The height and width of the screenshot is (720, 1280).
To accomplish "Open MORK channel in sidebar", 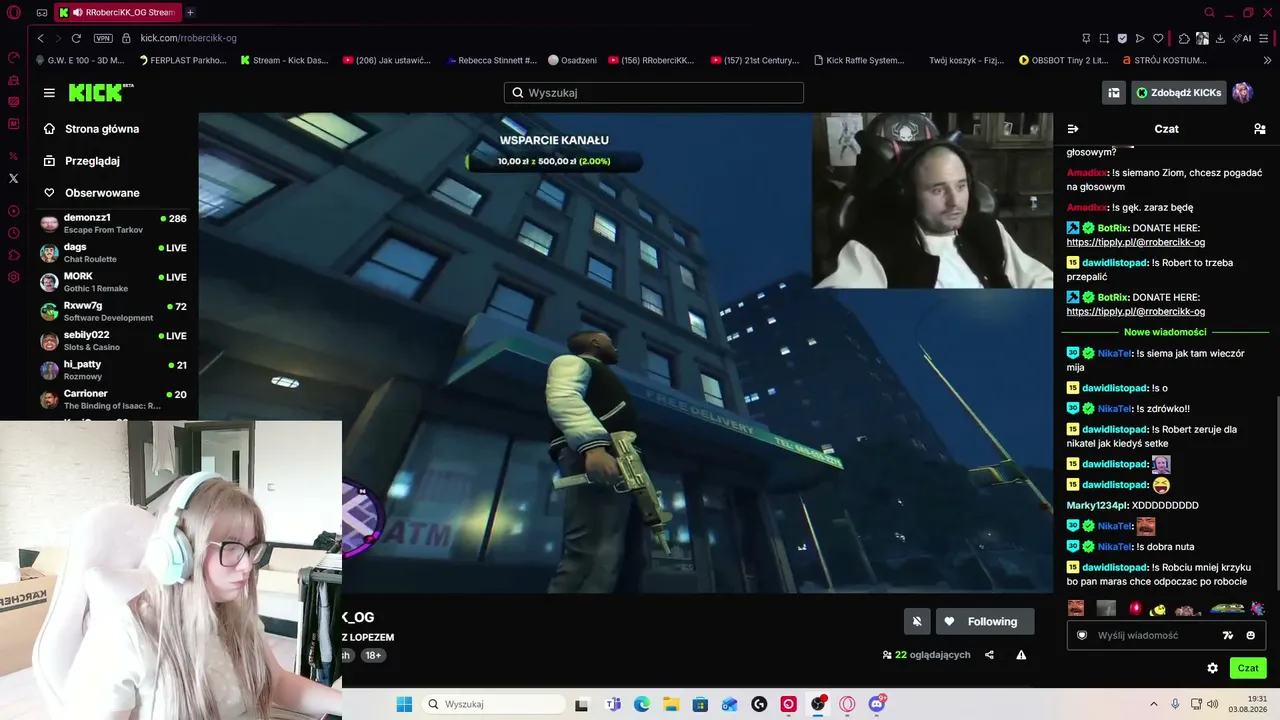I will tap(114, 282).
